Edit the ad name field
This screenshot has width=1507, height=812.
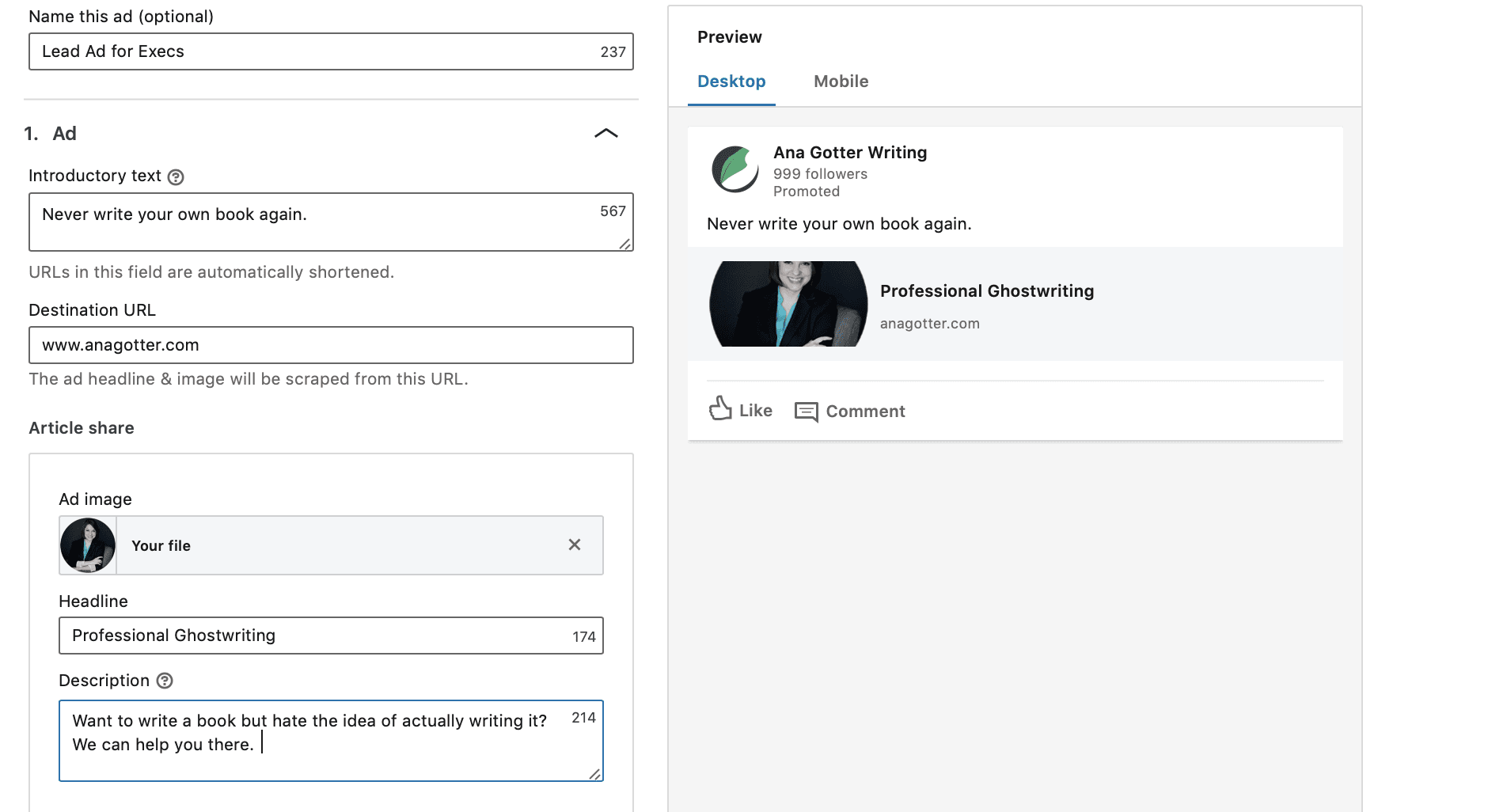[331, 51]
